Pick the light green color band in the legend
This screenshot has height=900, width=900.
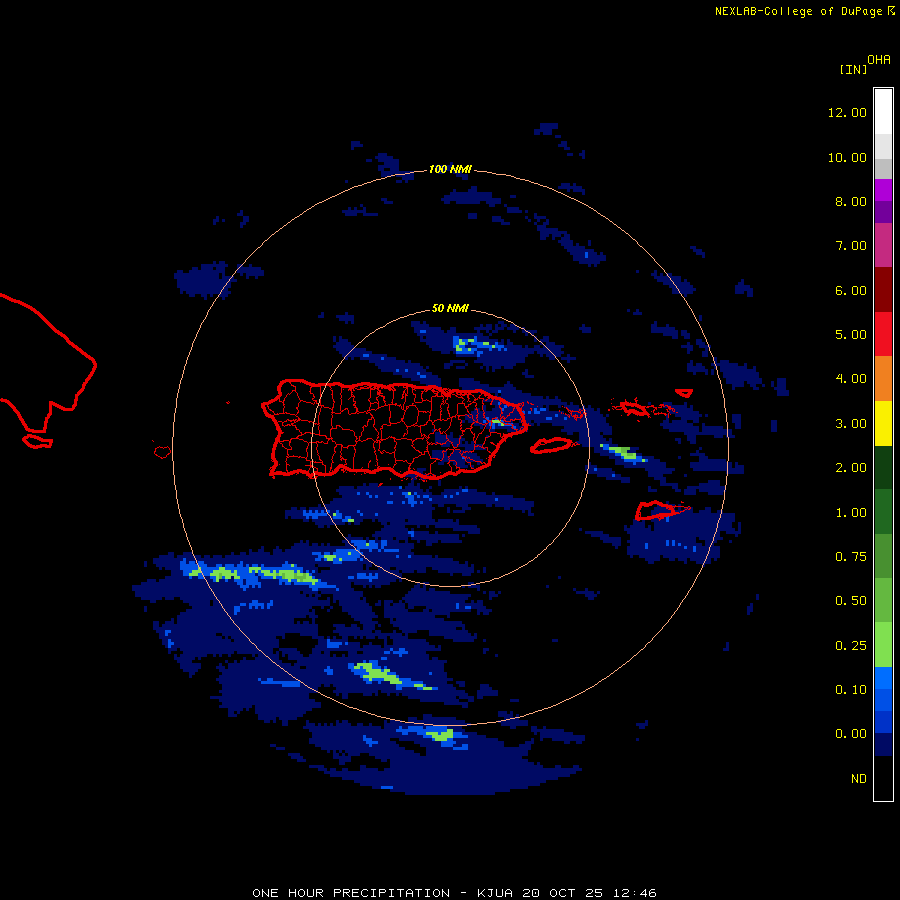[883, 645]
